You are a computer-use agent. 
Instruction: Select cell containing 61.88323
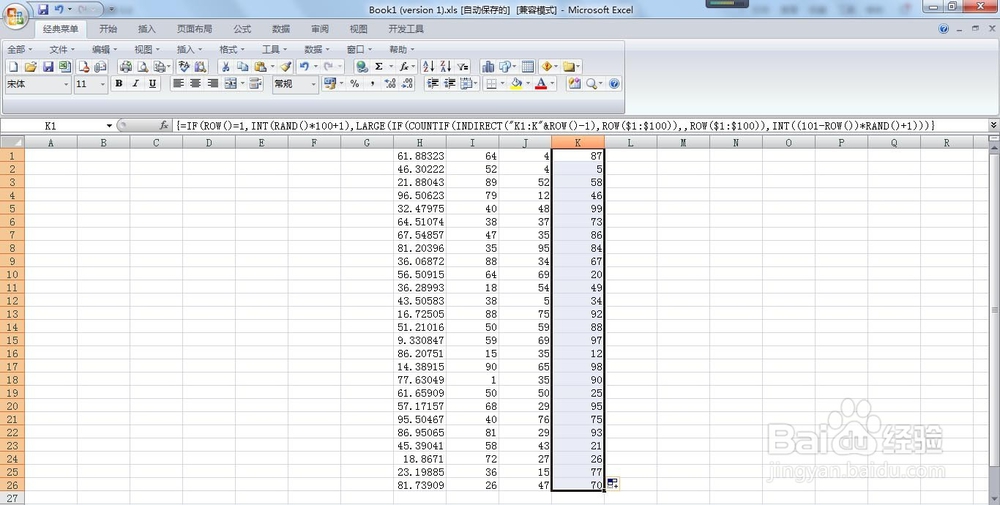click(420, 156)
